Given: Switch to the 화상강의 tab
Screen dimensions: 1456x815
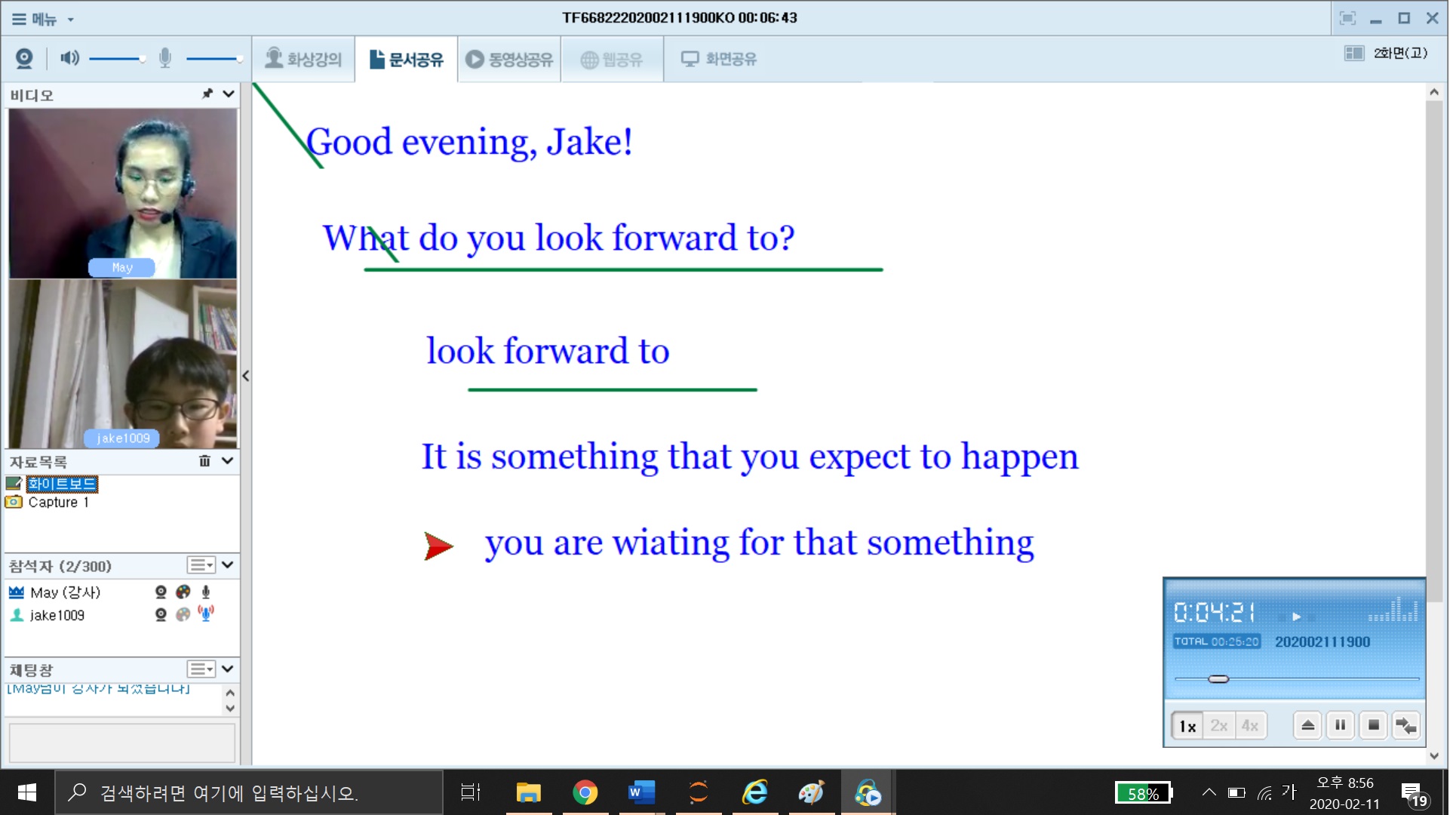Looking at the screenshot, I should [x=303, y=59].
